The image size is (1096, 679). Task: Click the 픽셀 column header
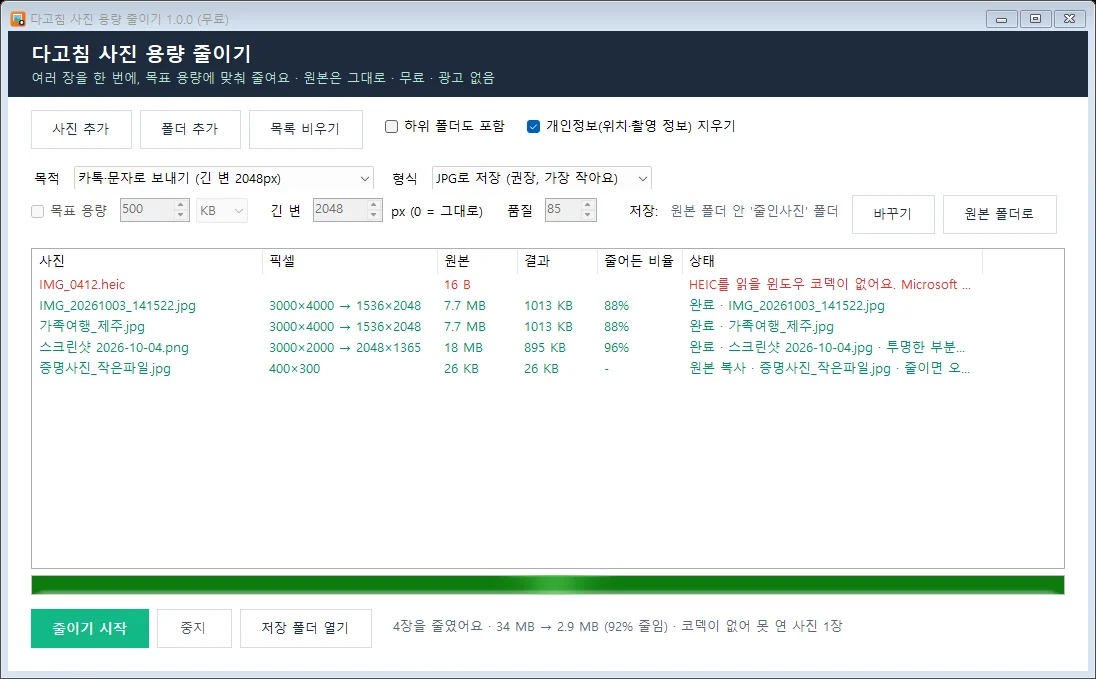[350, 261]
